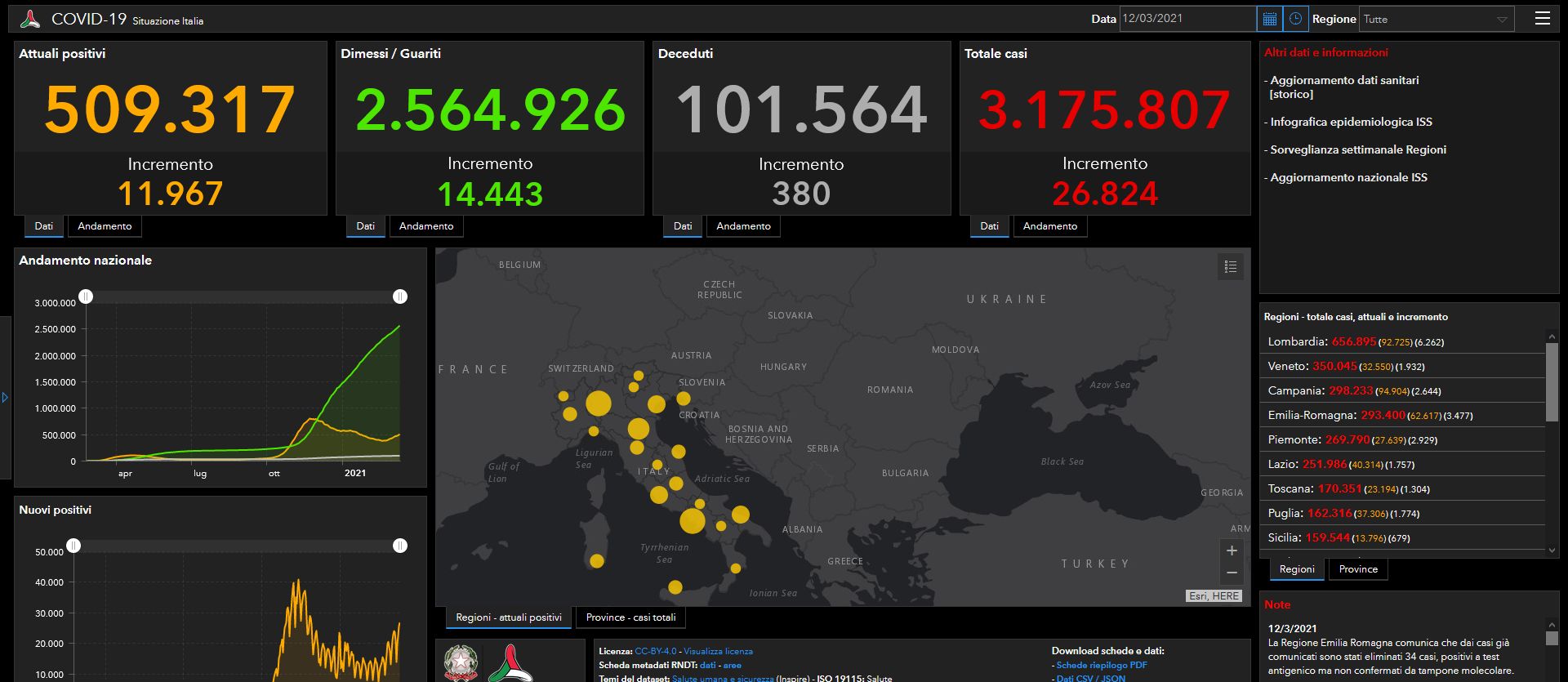Select the Province tab under regions list
Screen dimensions: 1568x682
point(1358,569)
